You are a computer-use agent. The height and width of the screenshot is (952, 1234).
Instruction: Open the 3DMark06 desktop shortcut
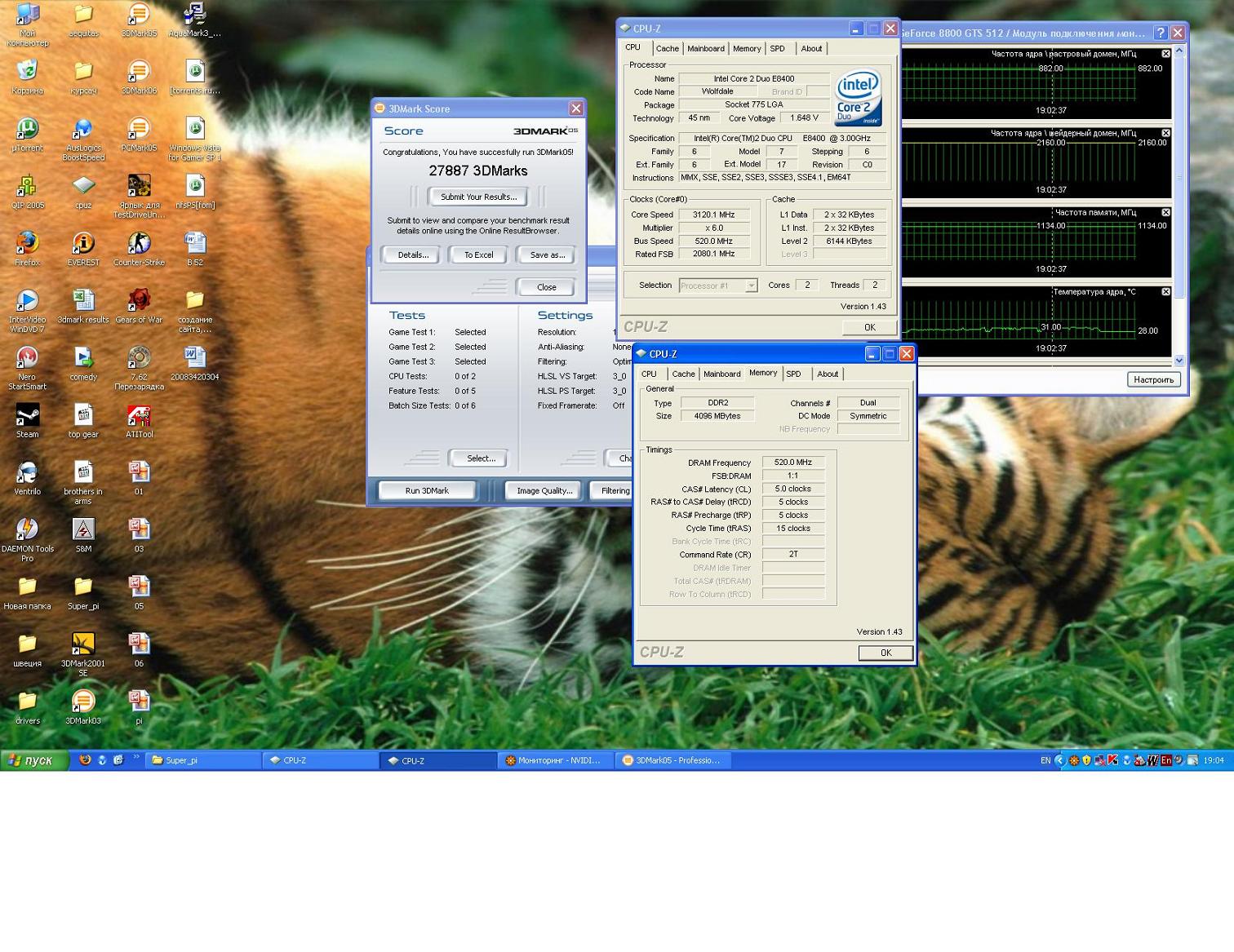point(139,77)
